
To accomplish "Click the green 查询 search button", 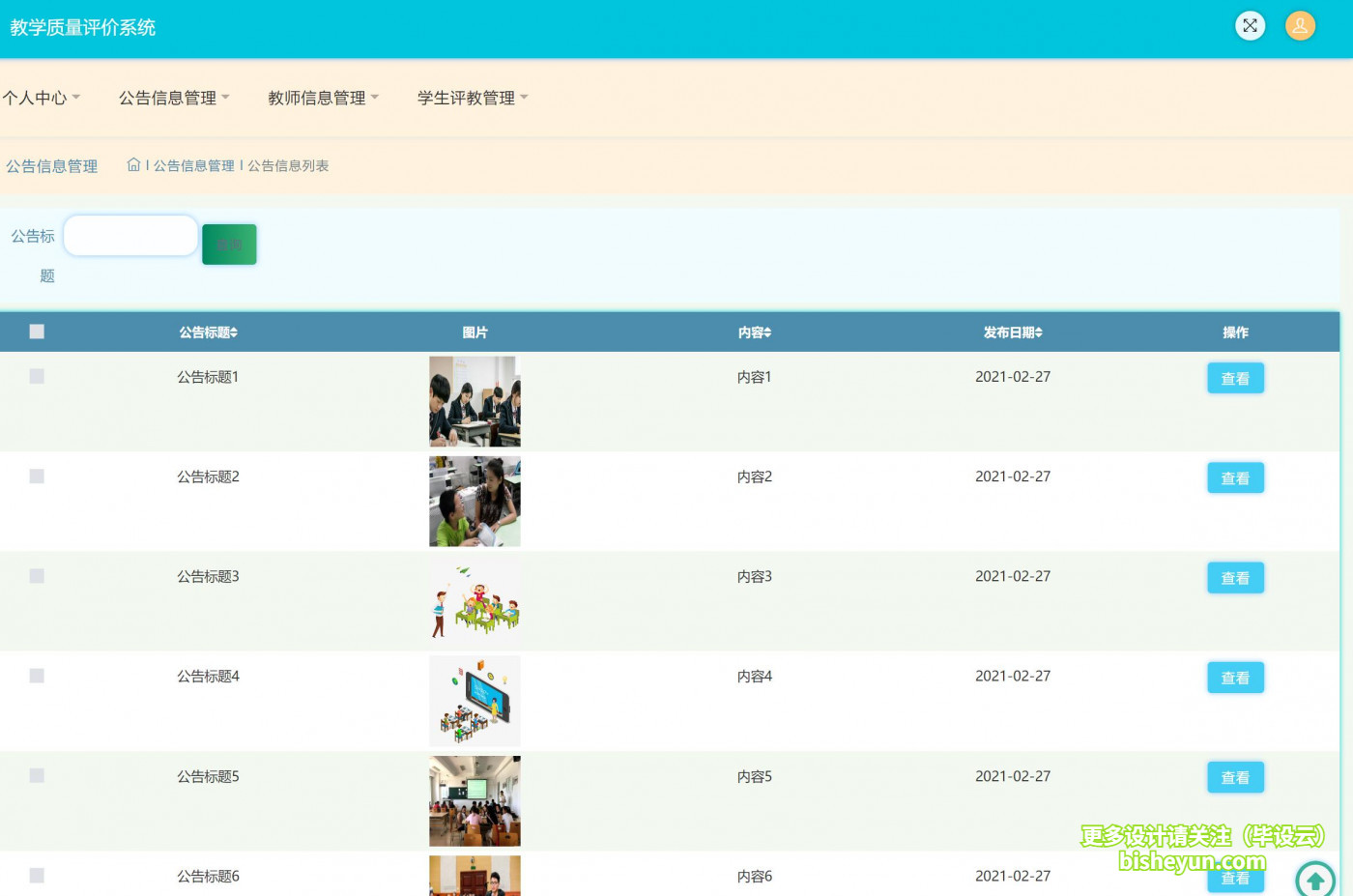I will 229,244.
